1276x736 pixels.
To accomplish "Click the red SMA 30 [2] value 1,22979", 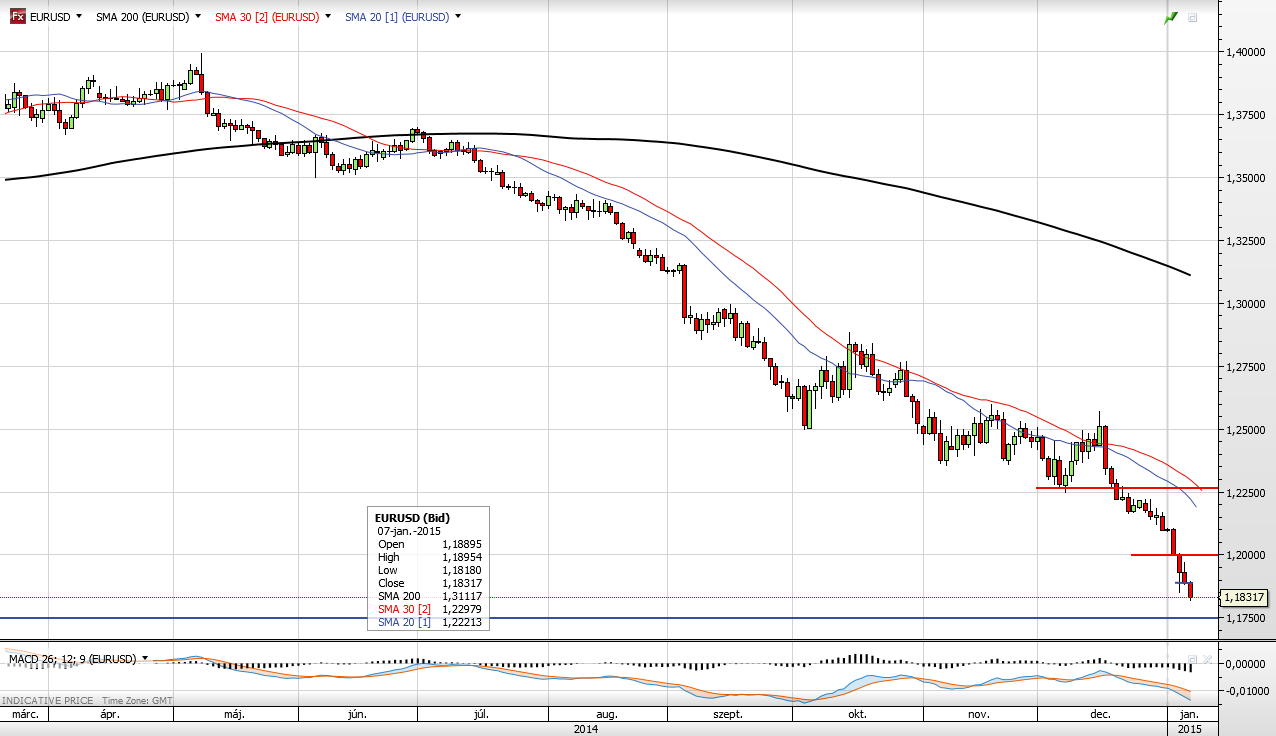I will click(461, 609).
